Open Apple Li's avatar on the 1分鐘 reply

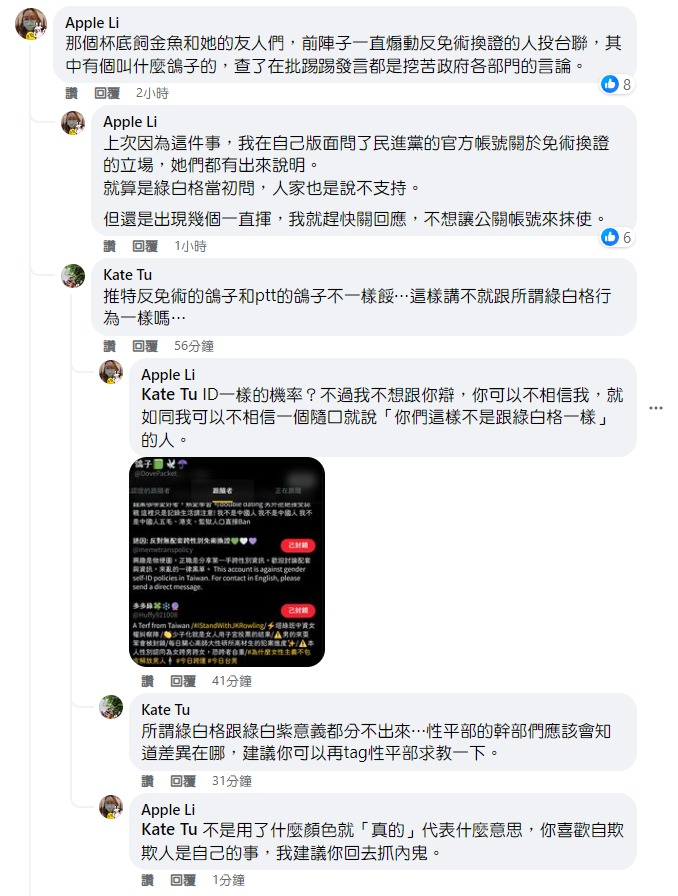coord(111,807)
